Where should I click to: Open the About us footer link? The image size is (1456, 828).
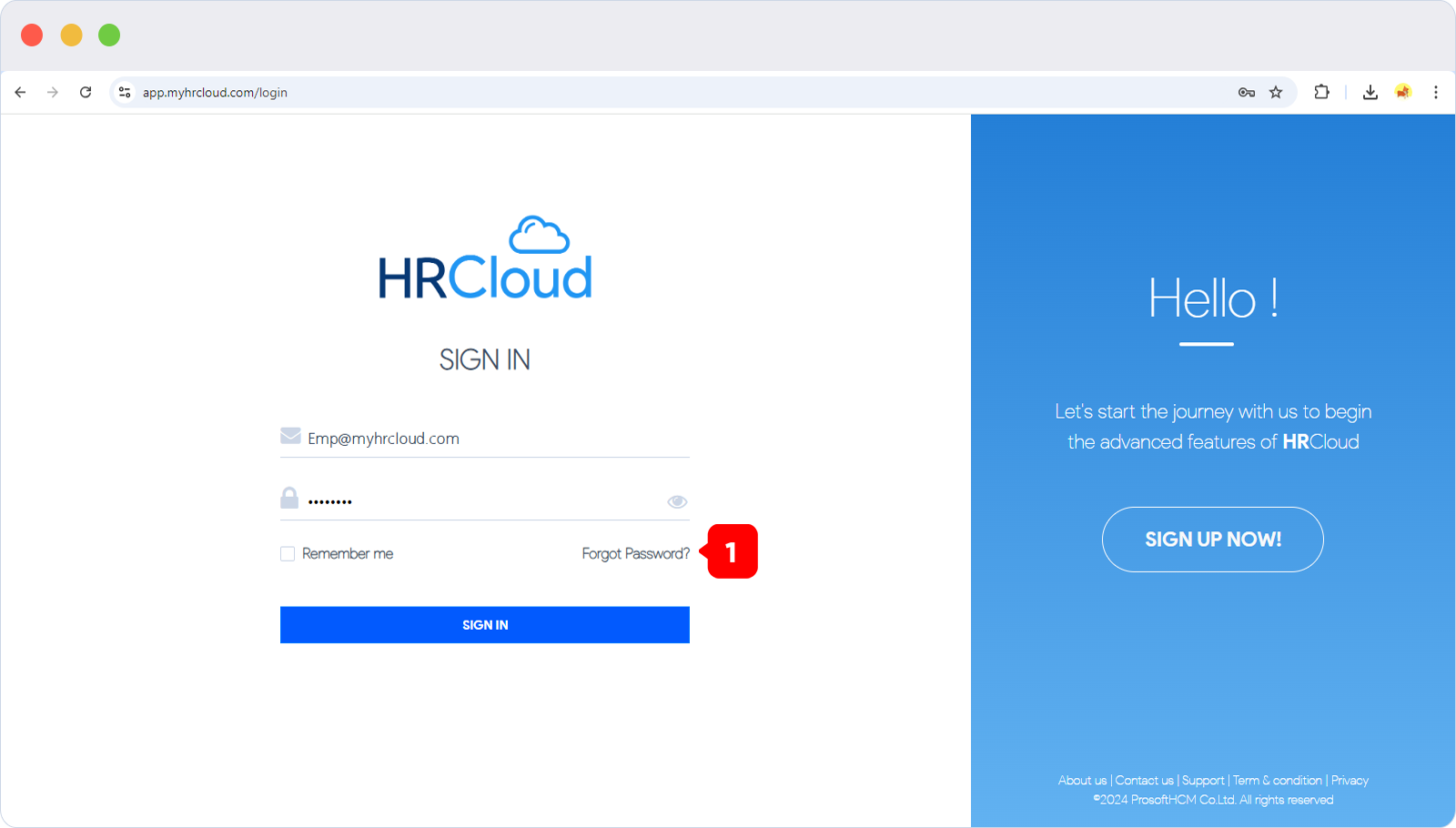click(x=1082, y=781)
